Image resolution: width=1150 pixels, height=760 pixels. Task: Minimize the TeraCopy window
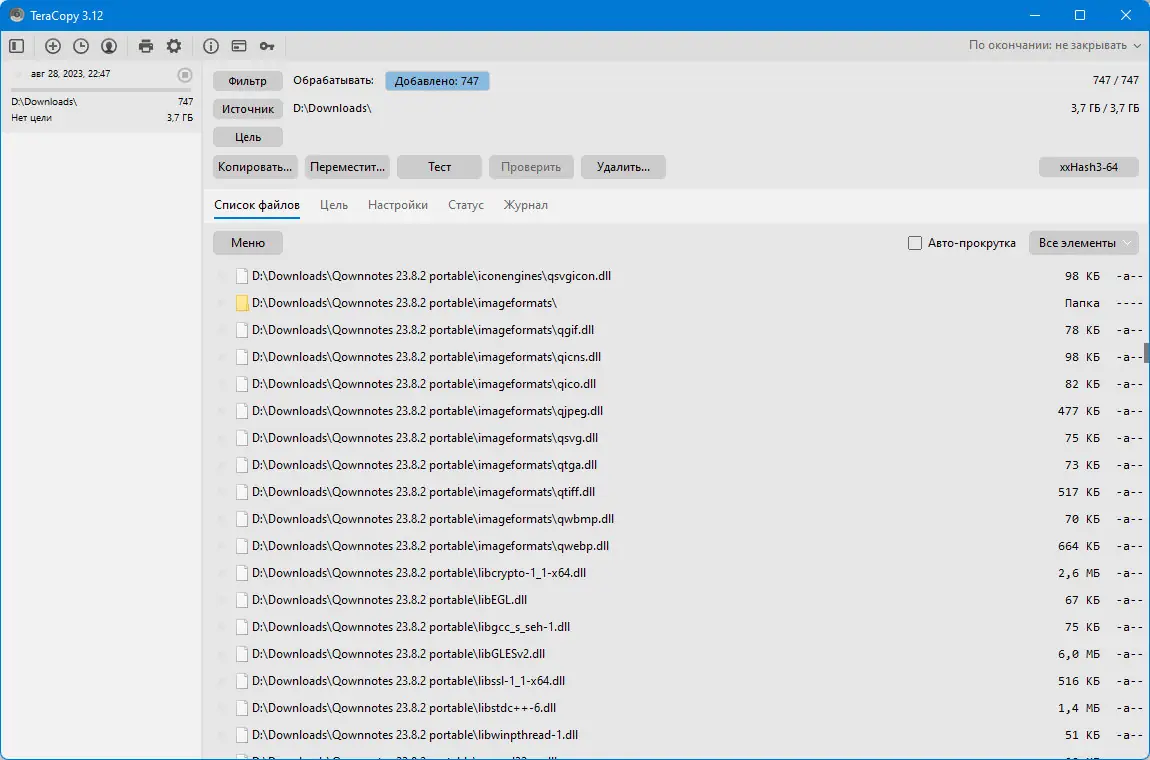pyautogui.click(x=1036, y=15)
